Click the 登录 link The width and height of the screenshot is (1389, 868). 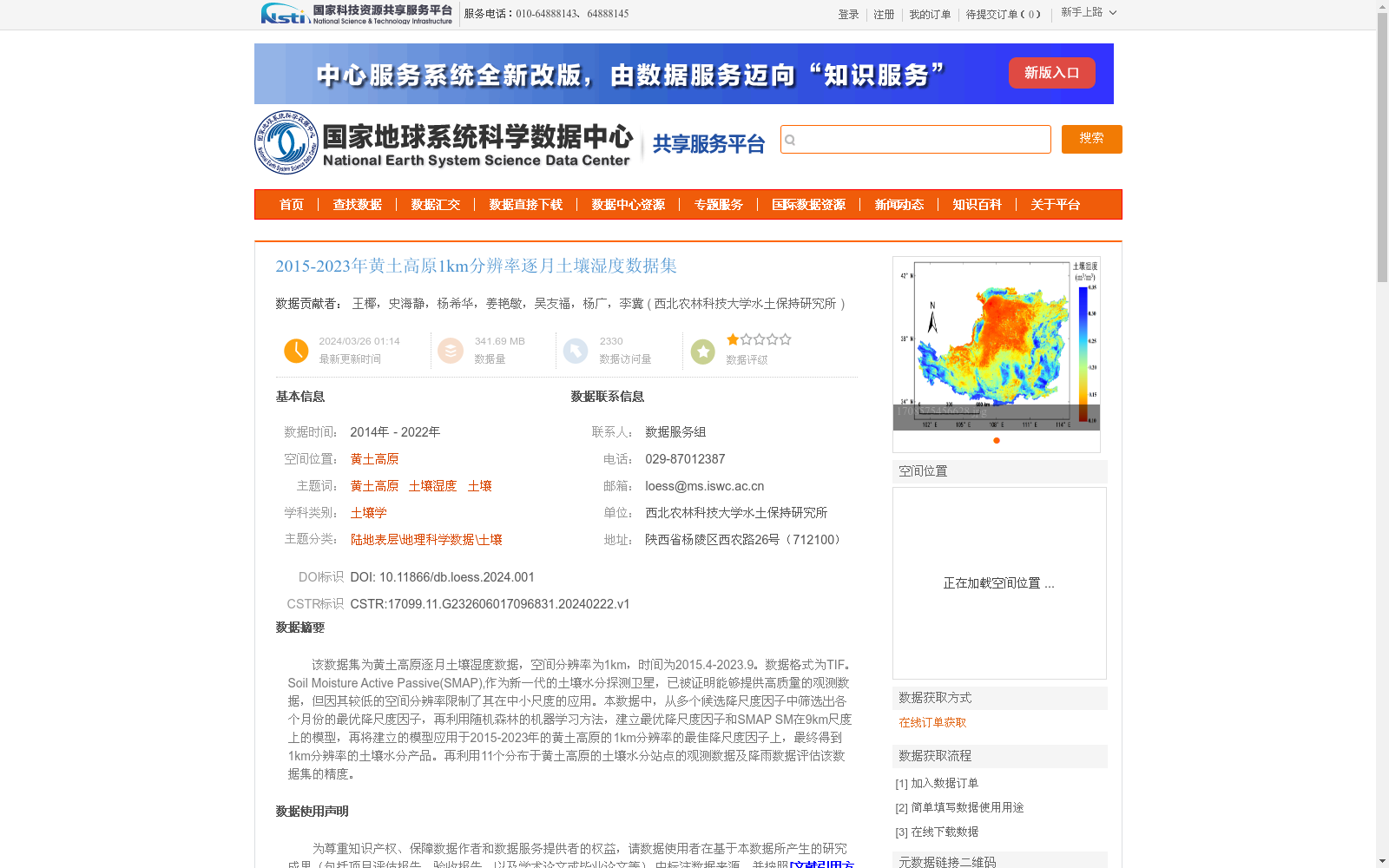tap(848, 15)
